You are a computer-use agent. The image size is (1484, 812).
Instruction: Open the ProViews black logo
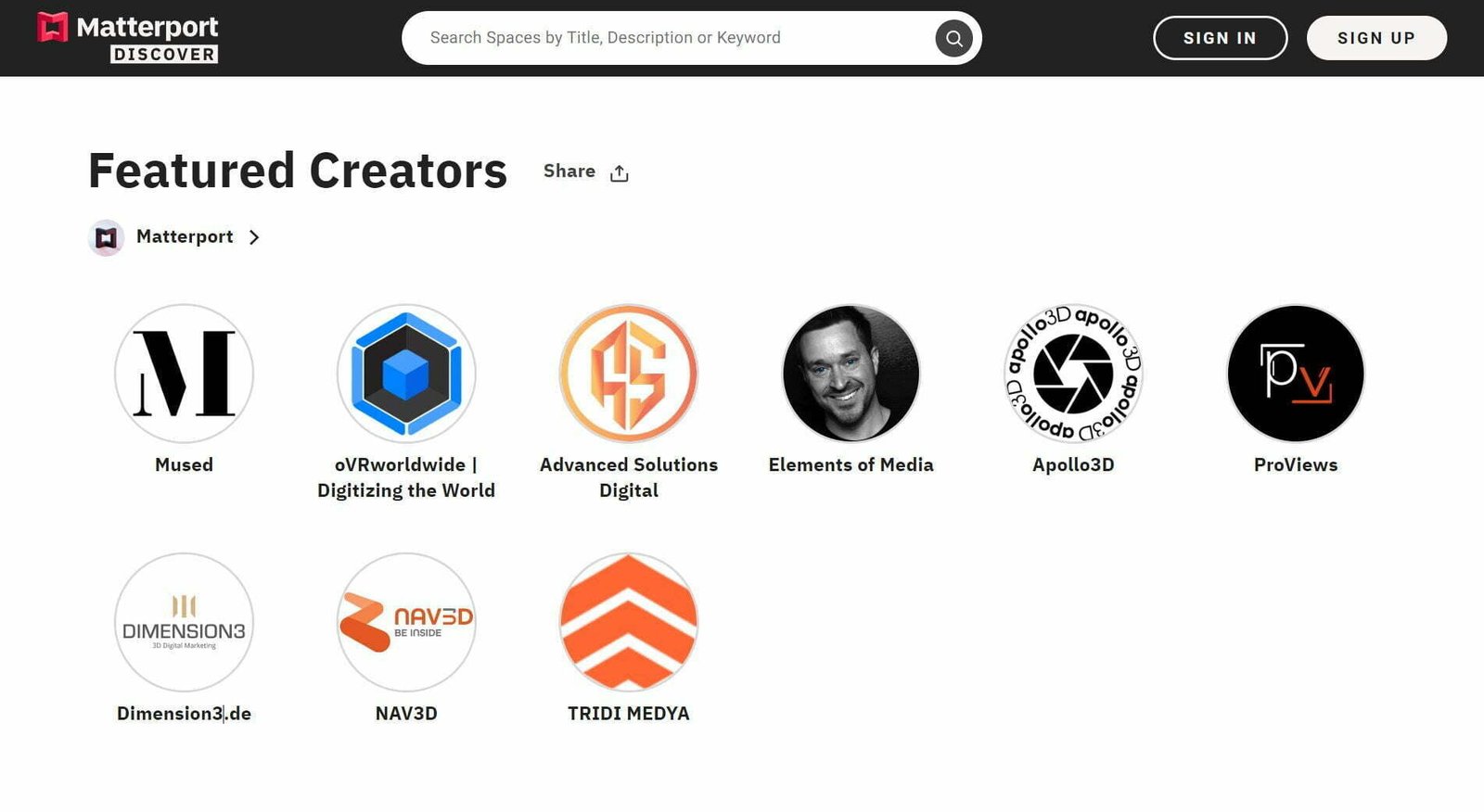[x=1296, y=374]
